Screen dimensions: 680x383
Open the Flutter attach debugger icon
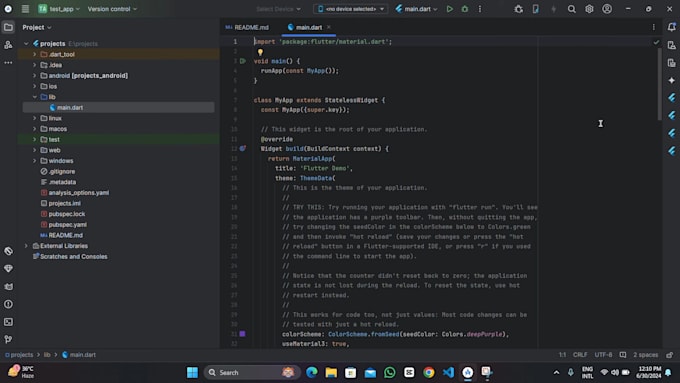coord(518,9)
